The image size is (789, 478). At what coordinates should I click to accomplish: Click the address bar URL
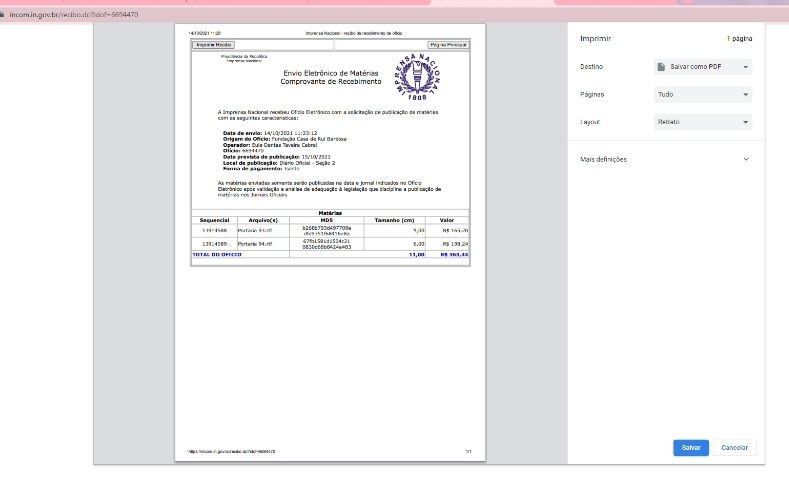point(73,15)
